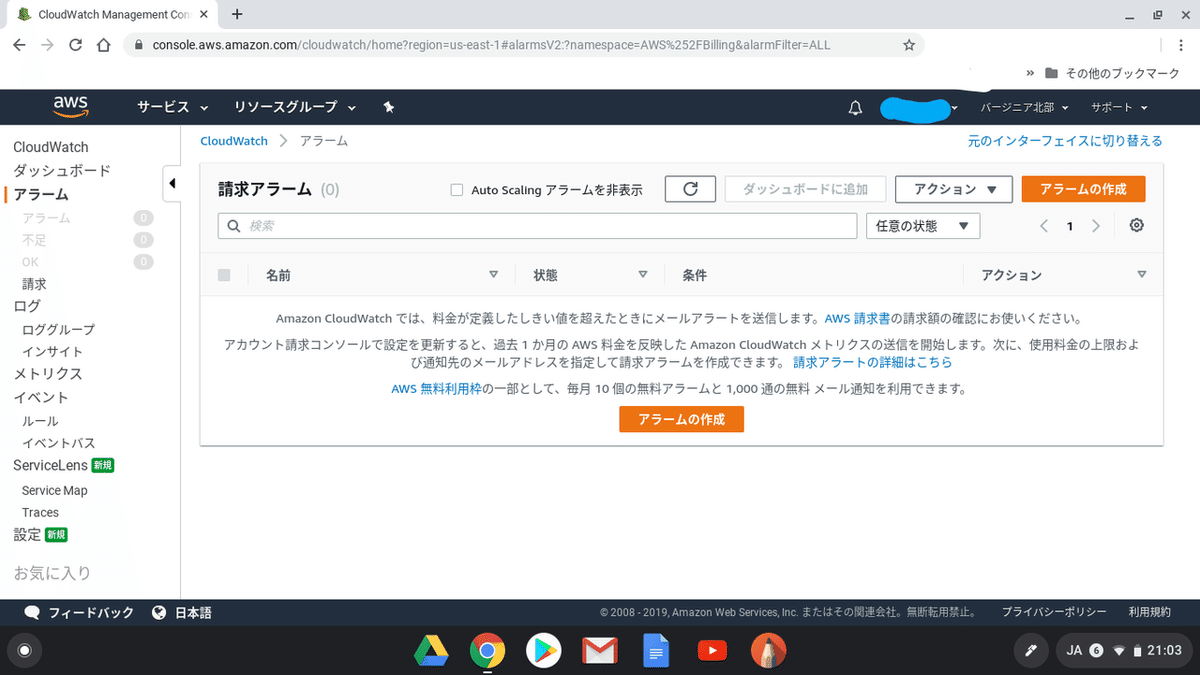
Task: Click the refresh icon to reload alarms
Action: pos(689,188)
